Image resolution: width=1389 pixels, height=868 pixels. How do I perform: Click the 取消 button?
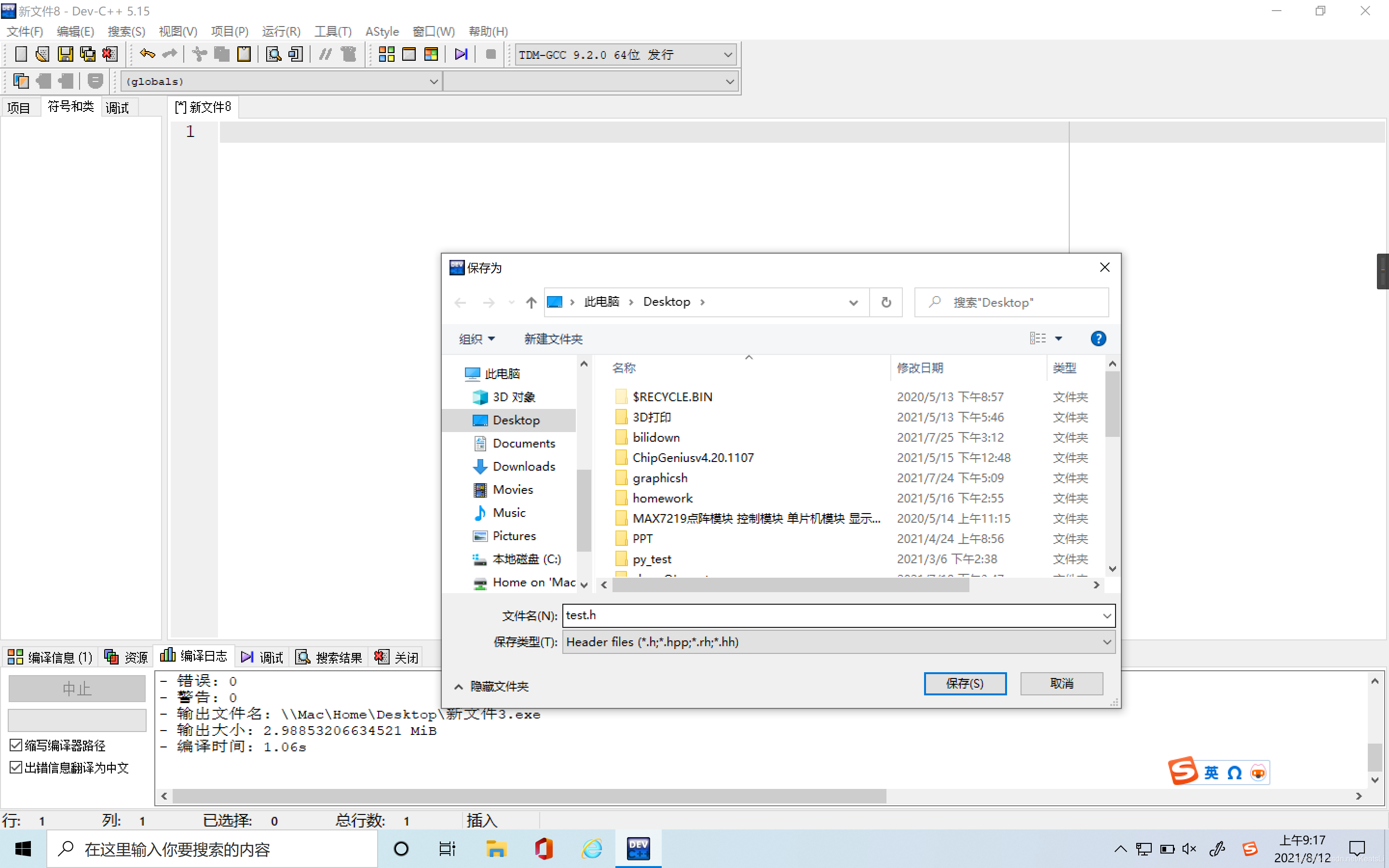point(1061,683)
